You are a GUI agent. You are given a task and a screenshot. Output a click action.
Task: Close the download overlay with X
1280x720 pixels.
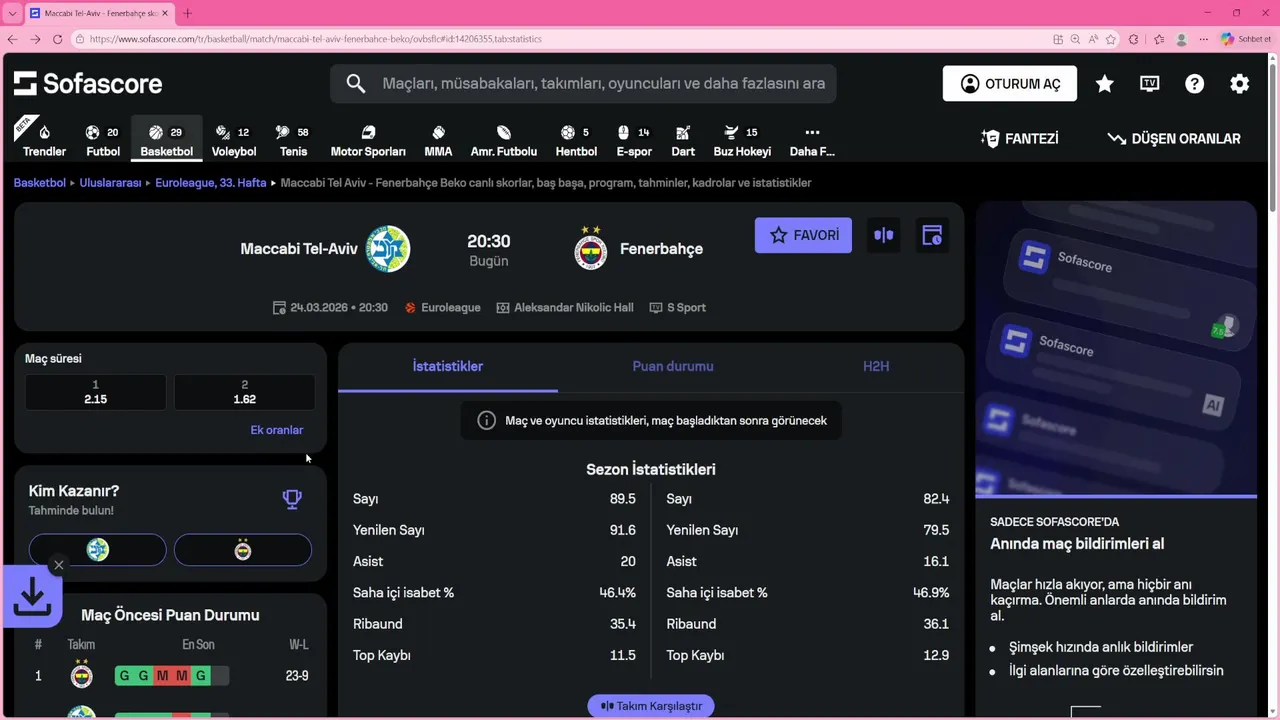point(59,565)
